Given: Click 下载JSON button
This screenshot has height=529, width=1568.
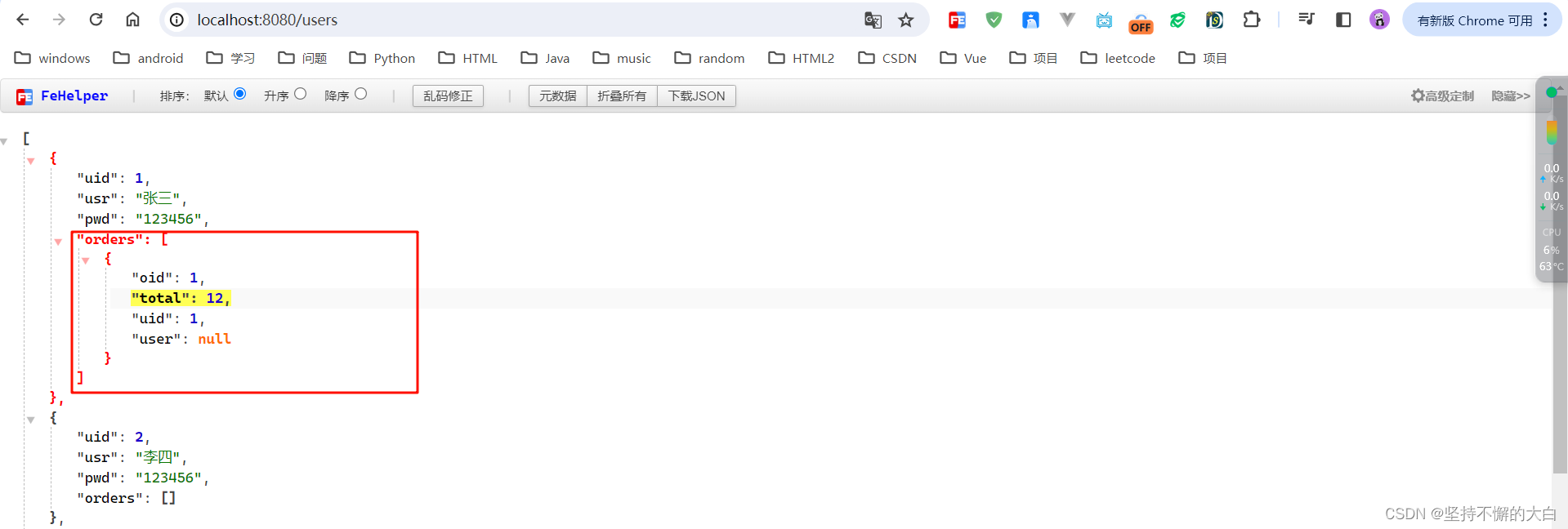Looking at the screenshot, I should coord(696,96).
